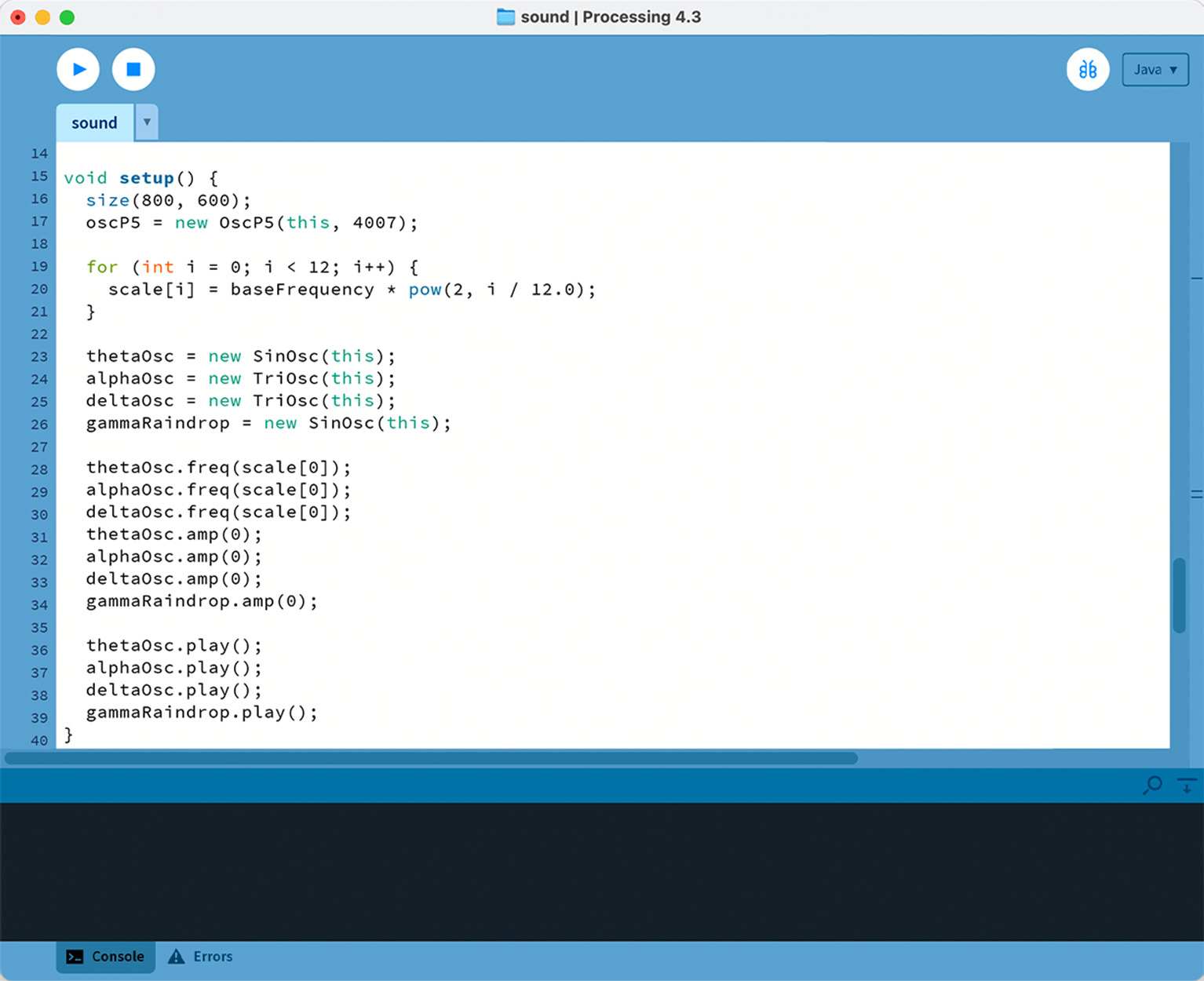Open the tab options arrow beside sound

click(147, 122)
